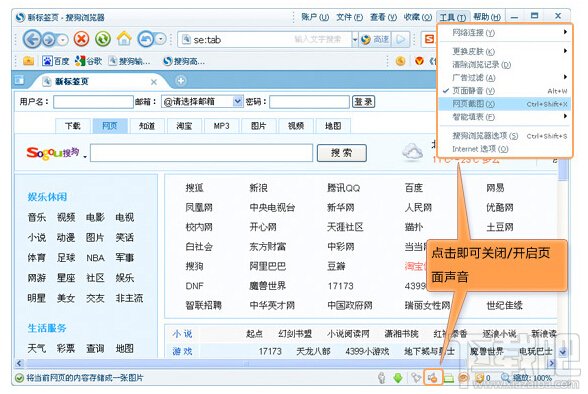The height and width of the screenshot is (394, 588).
Task: Click the 娱乐休闲 category heading
Action: pos(47,196)
